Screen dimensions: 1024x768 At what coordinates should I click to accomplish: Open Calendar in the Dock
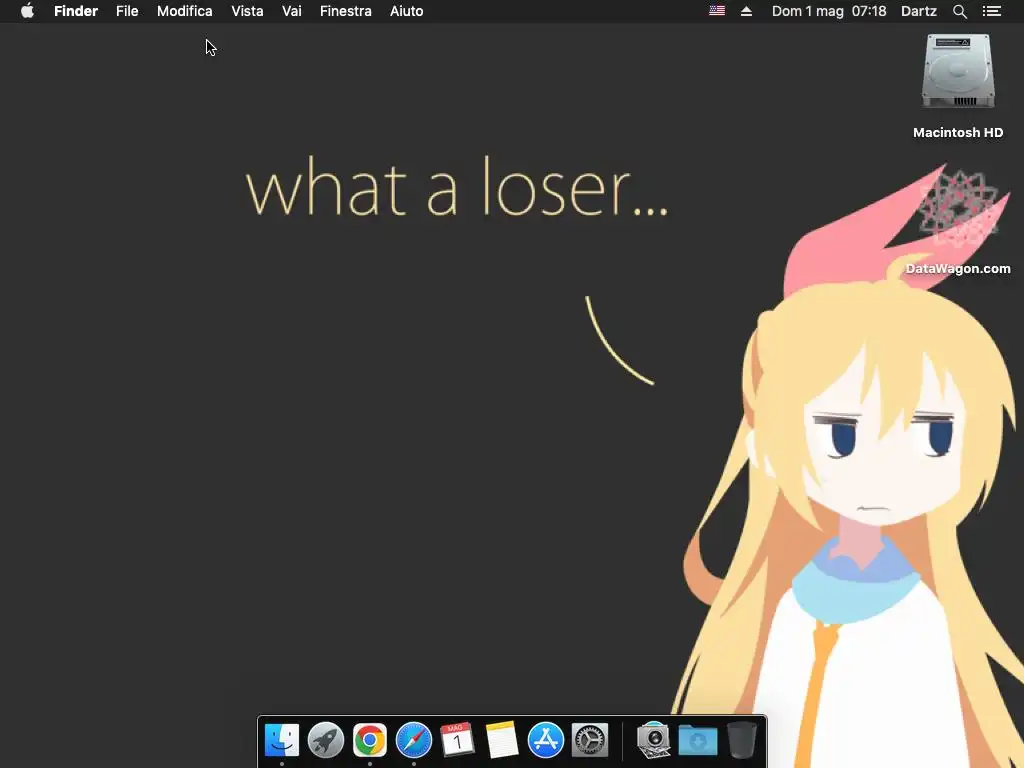click(x=457, y=740)
